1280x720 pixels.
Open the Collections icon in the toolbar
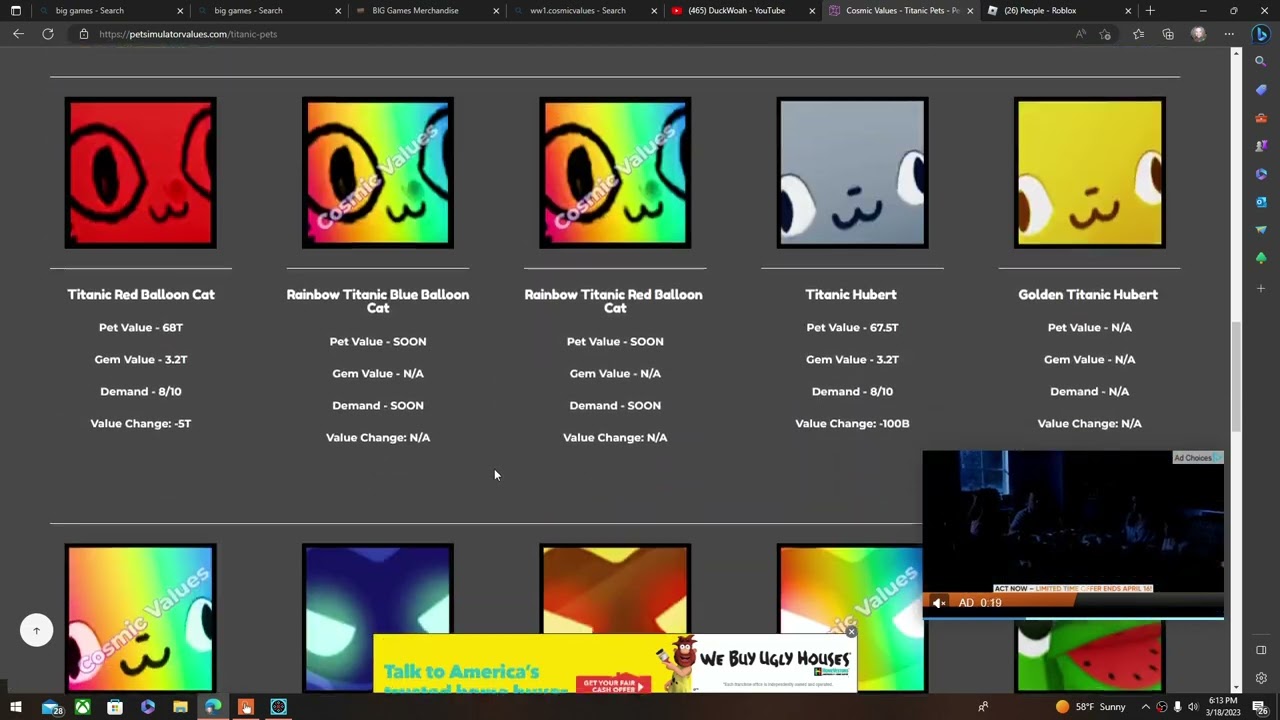tap(1168, 34)
